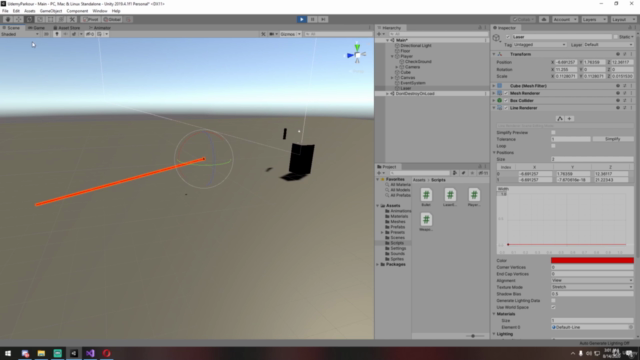Select the Transform tool in toolbar
This screenshot has height=360, width=640.
[x=61, y=19]
